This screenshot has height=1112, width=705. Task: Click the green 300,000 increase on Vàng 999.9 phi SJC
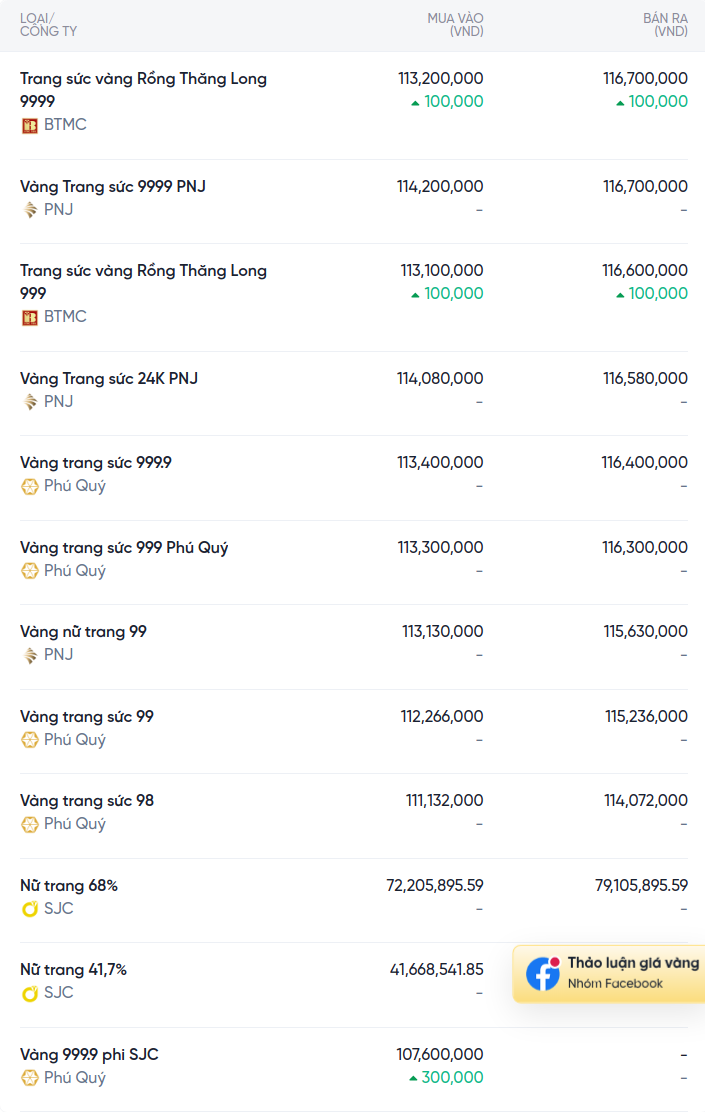coord(446,1077)
